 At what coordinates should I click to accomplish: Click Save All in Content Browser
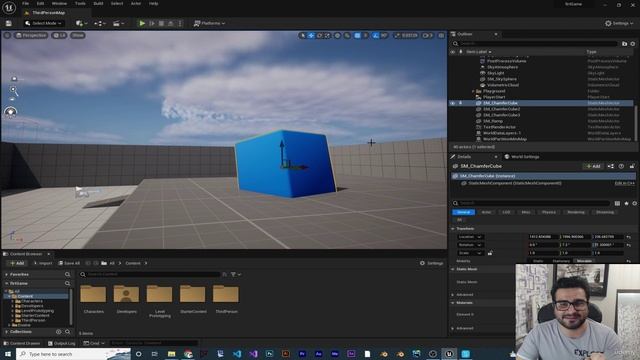[69, 263]
